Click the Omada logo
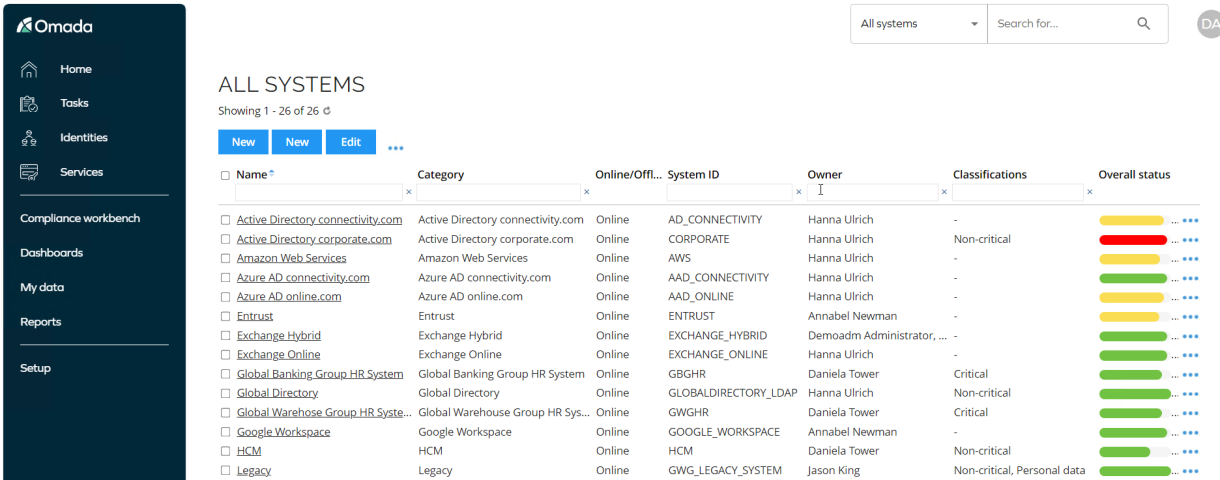The height and width of the screenshot is (480, 1220). click(x=55, y=26)
